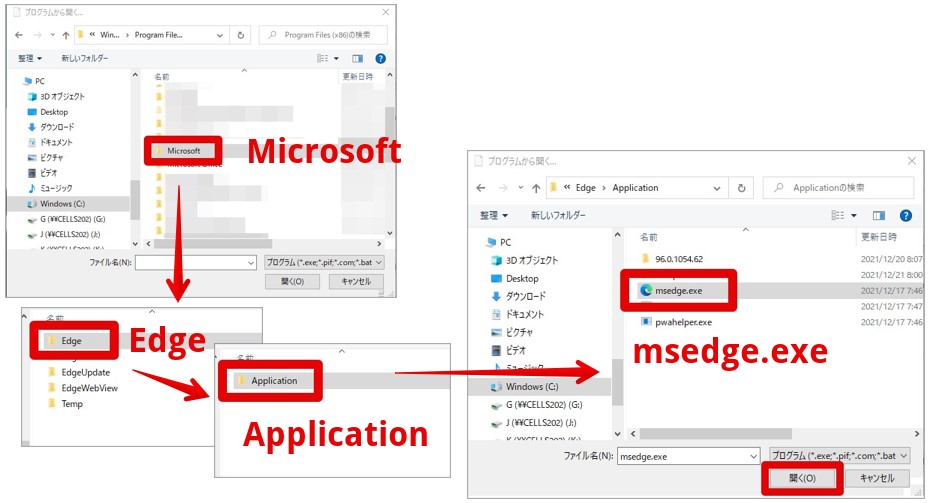Close the Application open-with dialog
This screenshot has width=933, height=503.
(912, 161)
